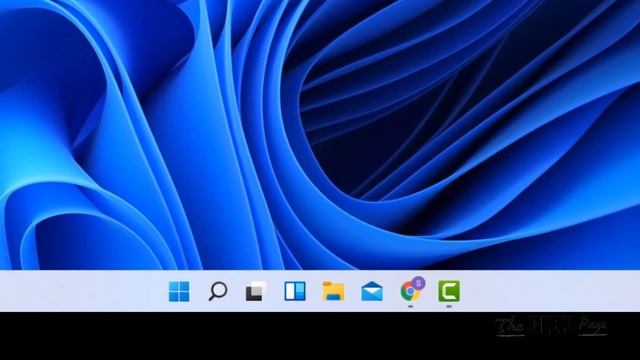
Task: Open taskbar Search magnifier
Action: (x=218, y=291)
